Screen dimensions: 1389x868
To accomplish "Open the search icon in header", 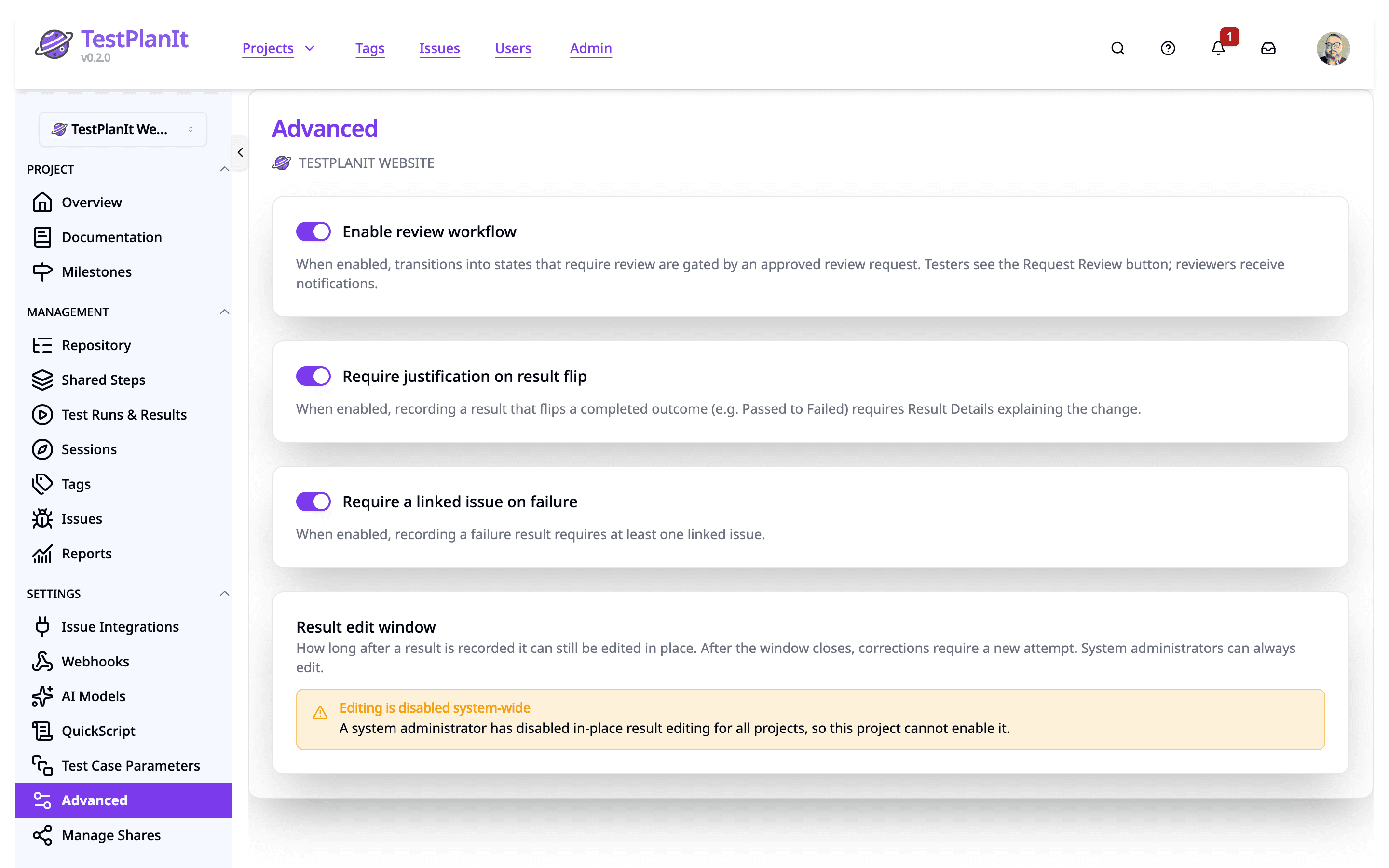I will (x=1117, y=48).
